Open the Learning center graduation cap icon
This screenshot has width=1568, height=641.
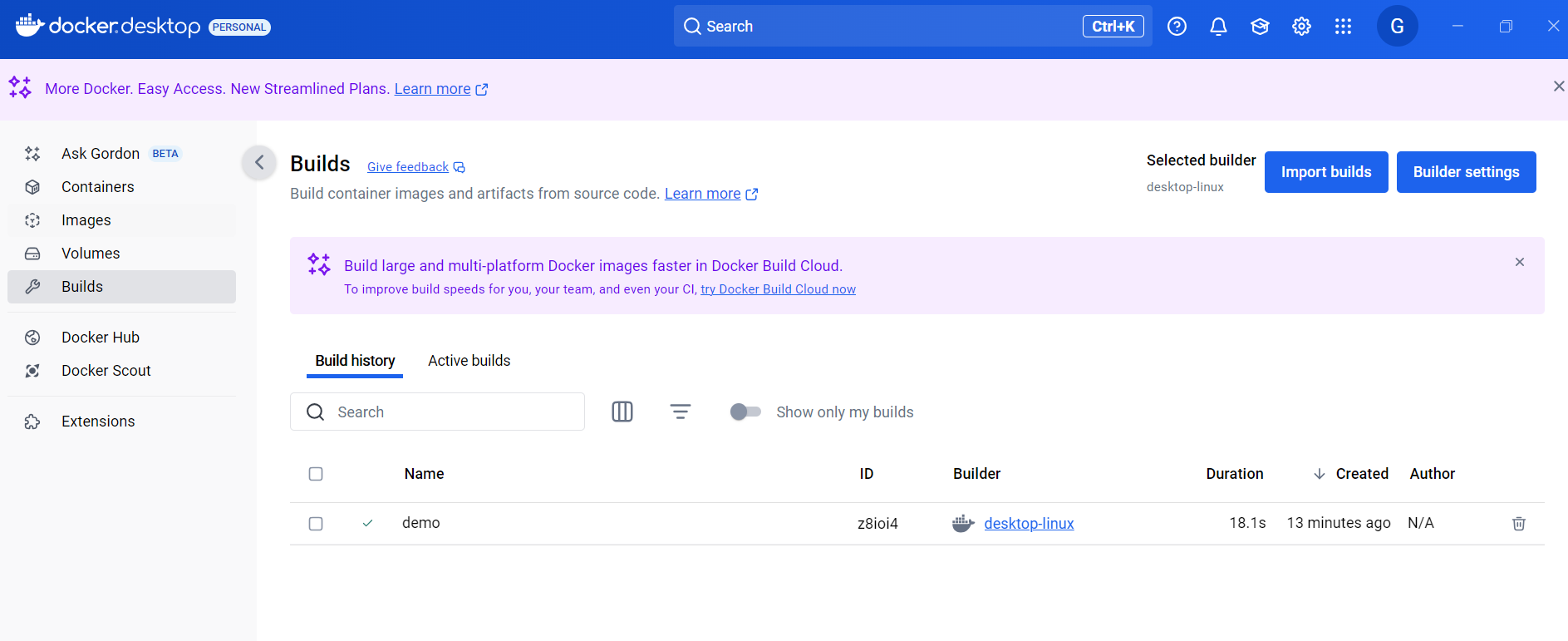(x=1260, y=27)
